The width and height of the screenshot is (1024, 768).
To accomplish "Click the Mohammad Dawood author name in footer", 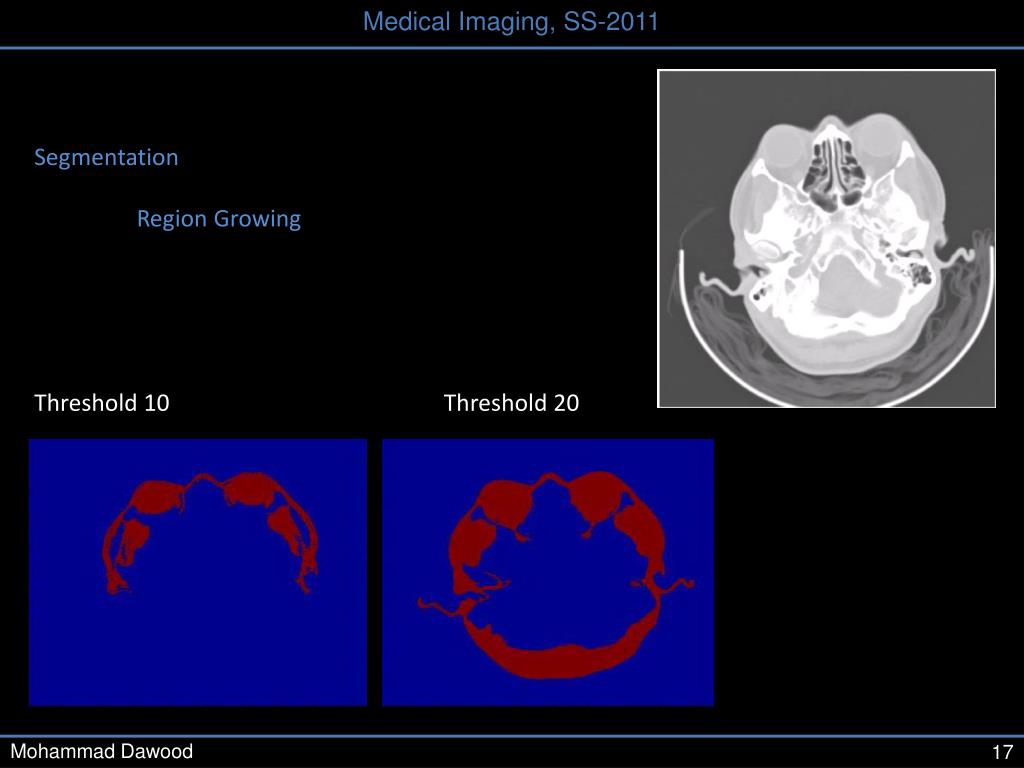I will coord(101,752).
